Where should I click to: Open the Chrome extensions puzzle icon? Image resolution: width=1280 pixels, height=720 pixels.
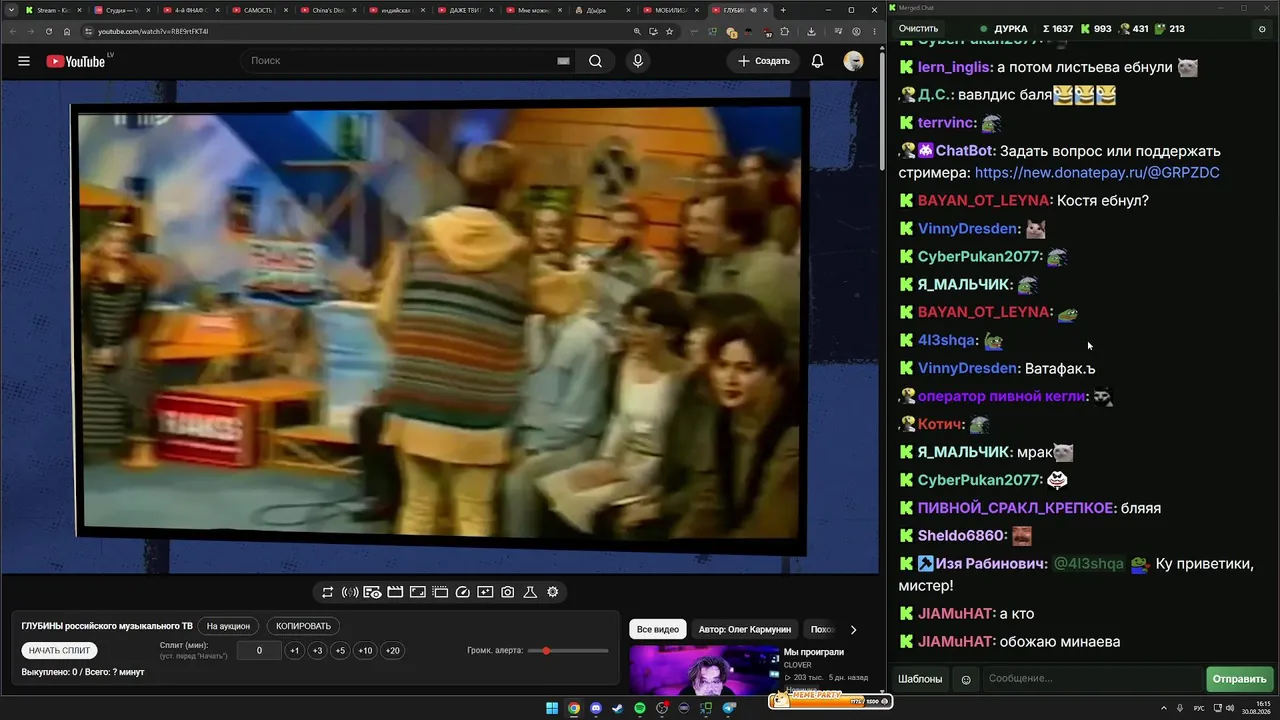pos(785,31)
